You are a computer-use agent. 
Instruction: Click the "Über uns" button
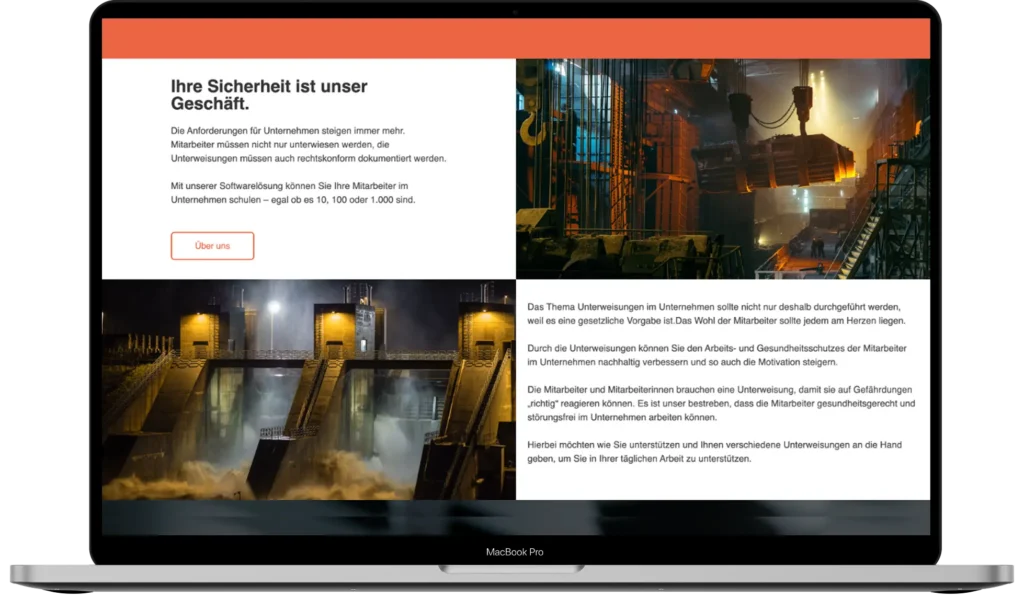[x=212, y=246]
